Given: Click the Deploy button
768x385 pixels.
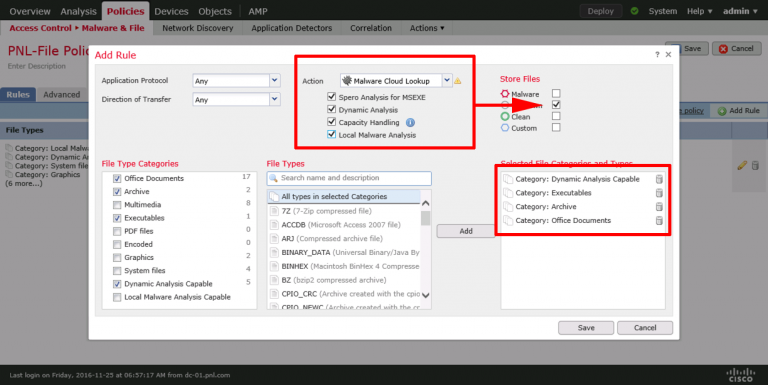Looking at the screenshot, I should point(600,11).
